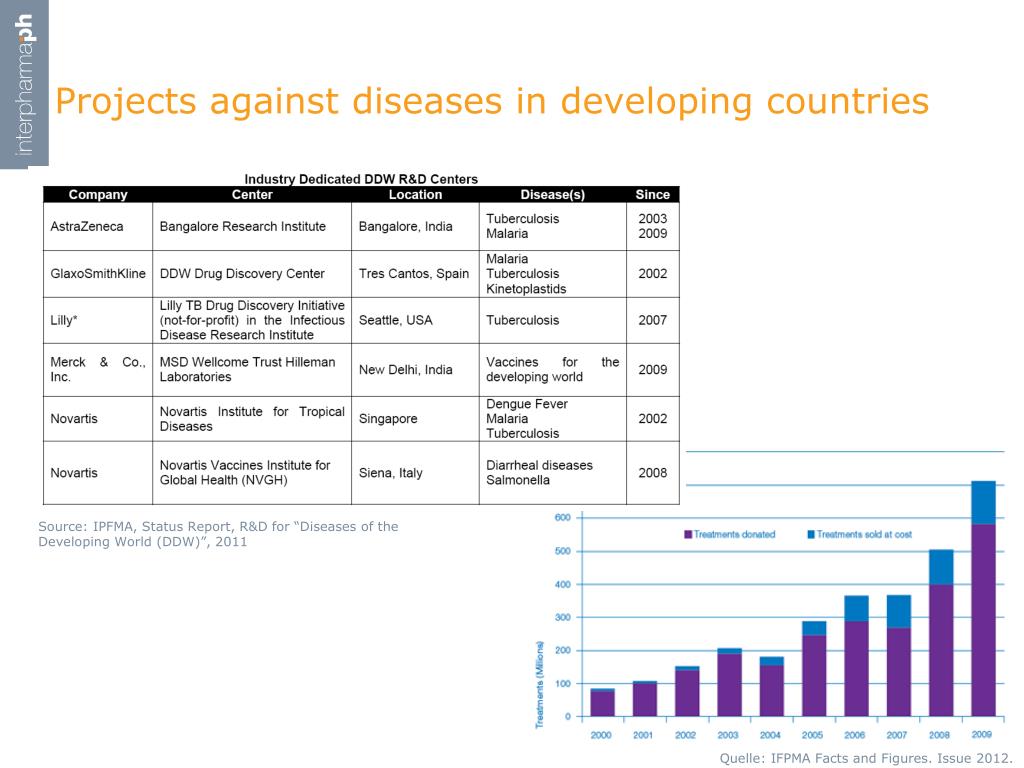This screenshot has width=1024, height=768.
Task: Click the '300' y-axis label
Action: click(562, 617)
